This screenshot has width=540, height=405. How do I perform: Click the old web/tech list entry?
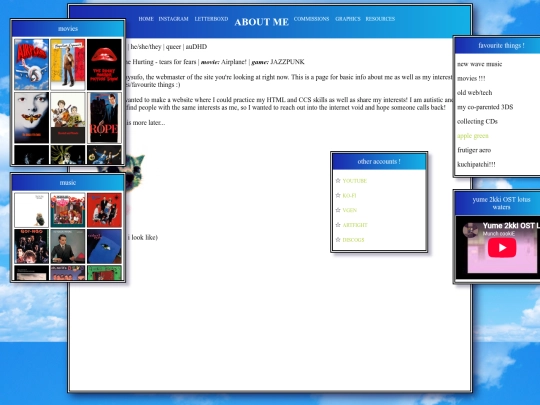pos(475,93)
